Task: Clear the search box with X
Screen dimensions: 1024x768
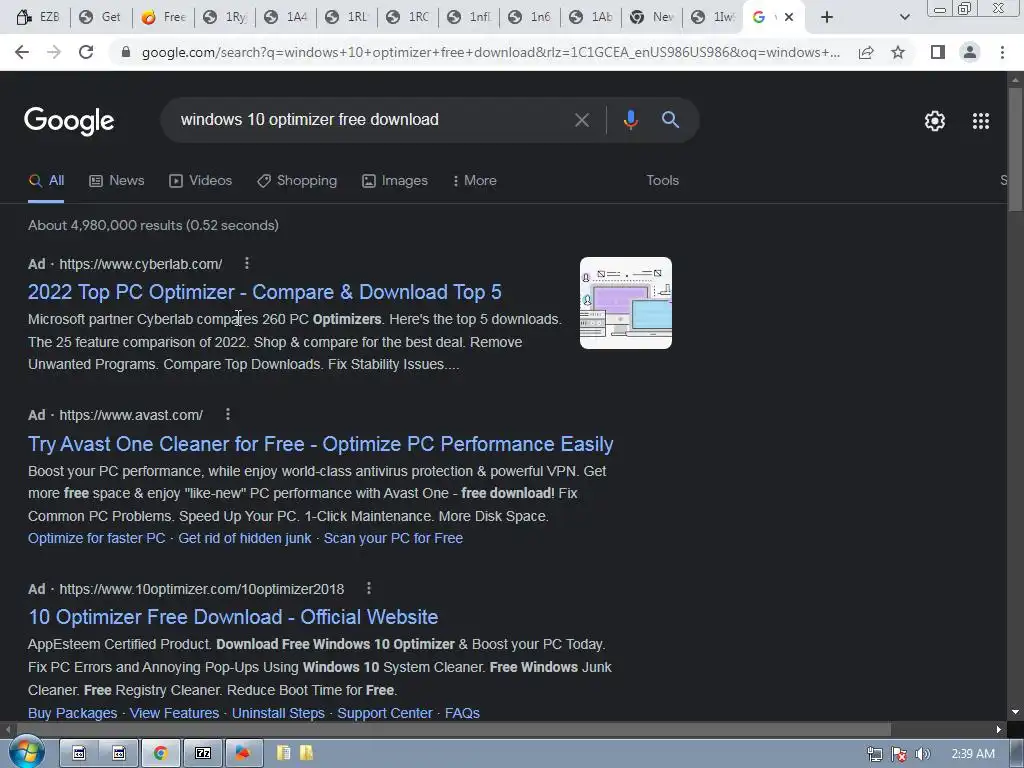Action: pos(581,120)
